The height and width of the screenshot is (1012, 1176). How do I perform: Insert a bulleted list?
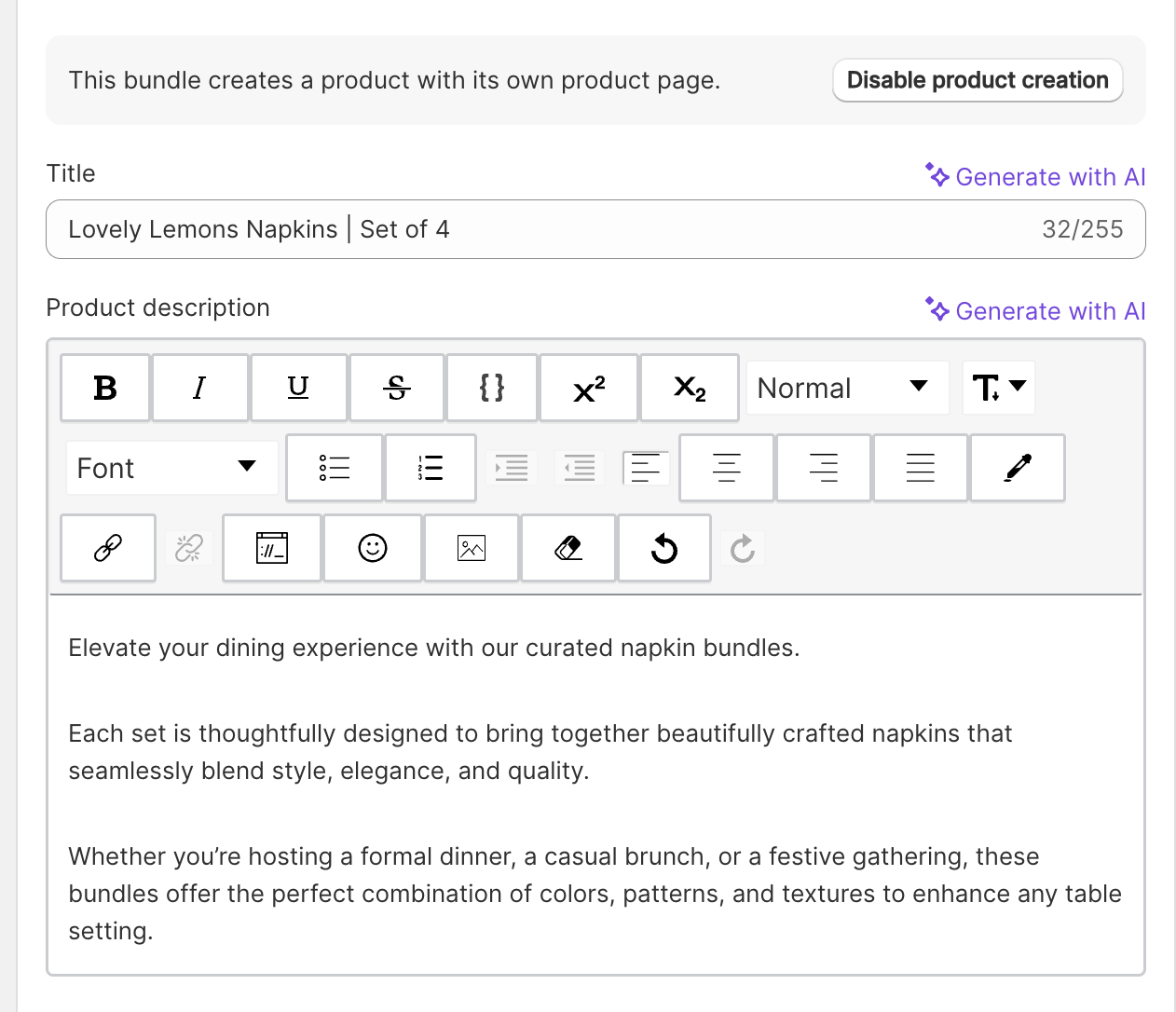[x=335, y=468]
